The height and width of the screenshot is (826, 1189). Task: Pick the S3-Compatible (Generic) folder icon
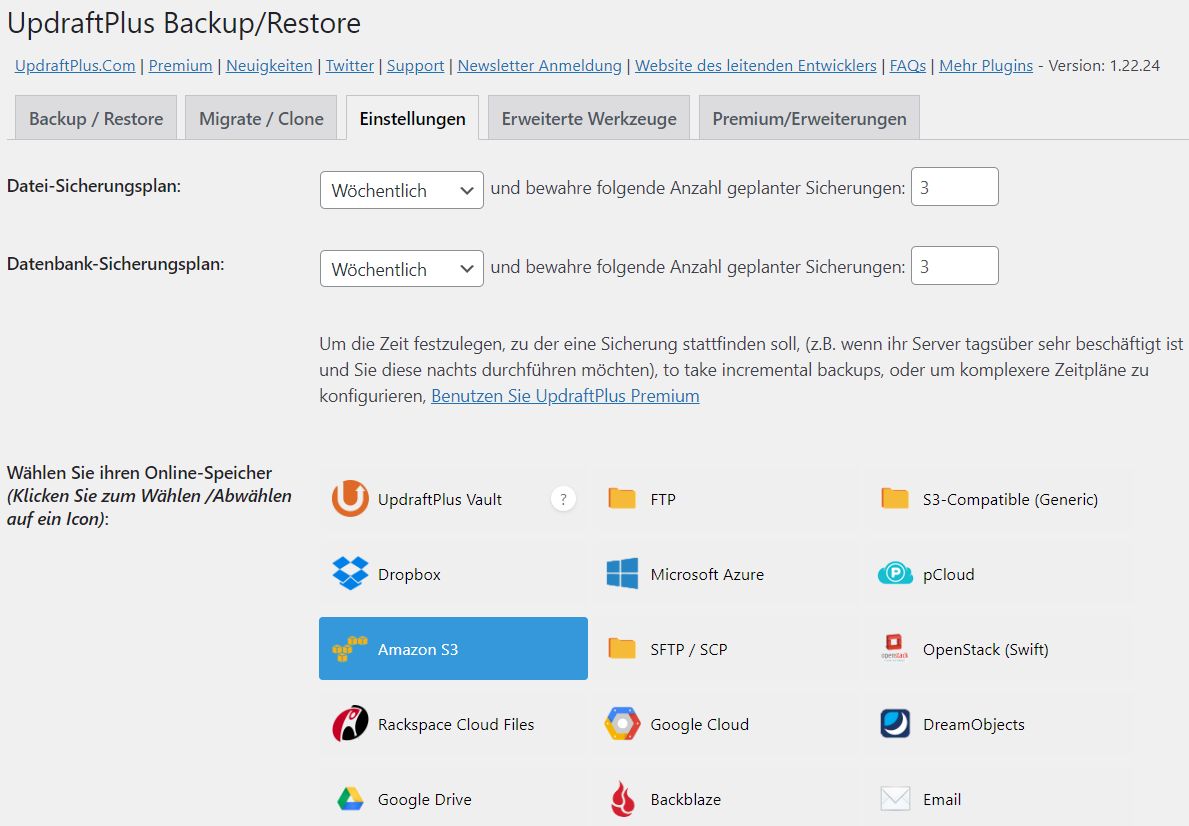[x=895, y=498]
